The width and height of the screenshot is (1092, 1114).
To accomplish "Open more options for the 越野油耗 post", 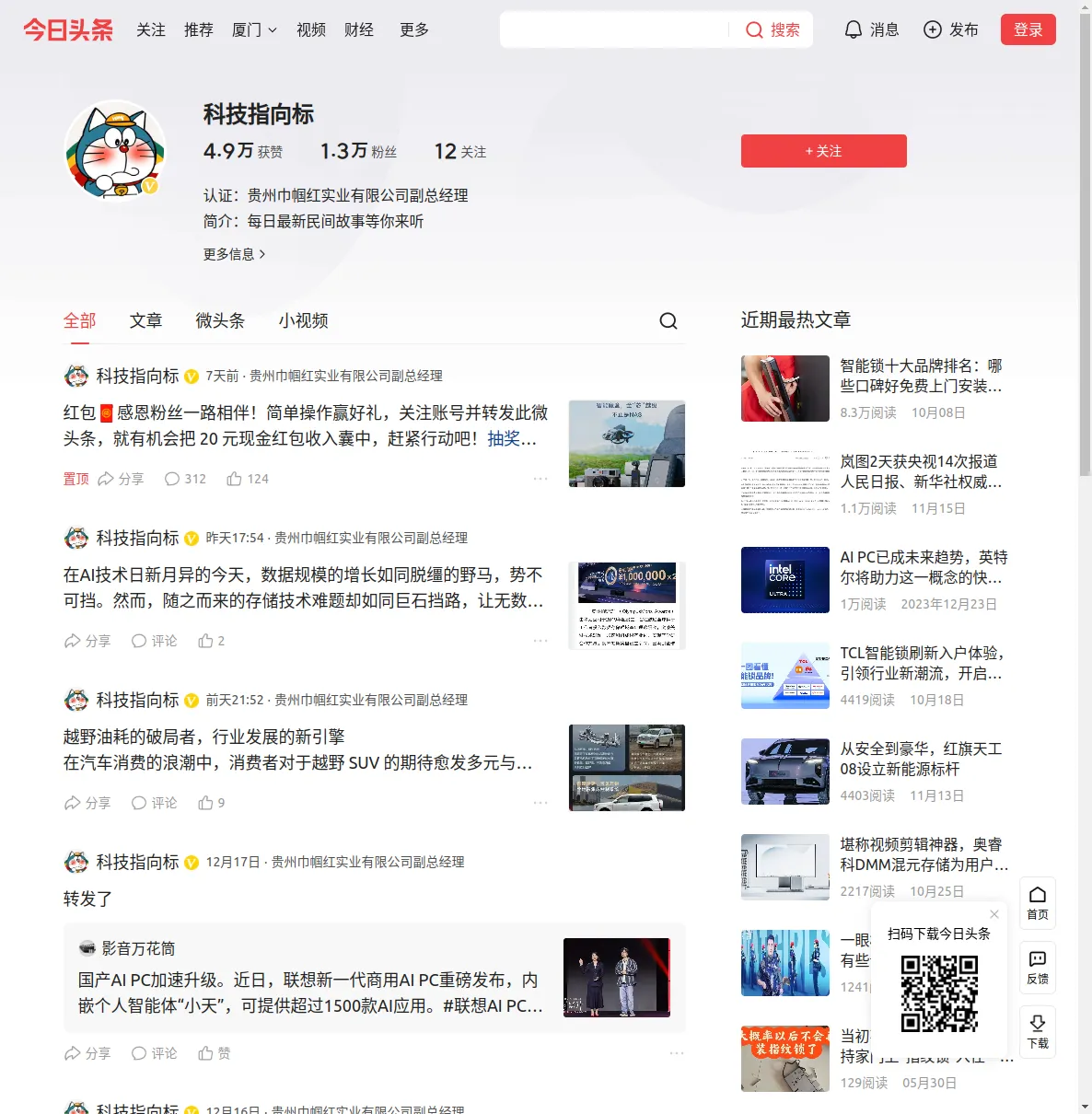I will coord(540,803).
